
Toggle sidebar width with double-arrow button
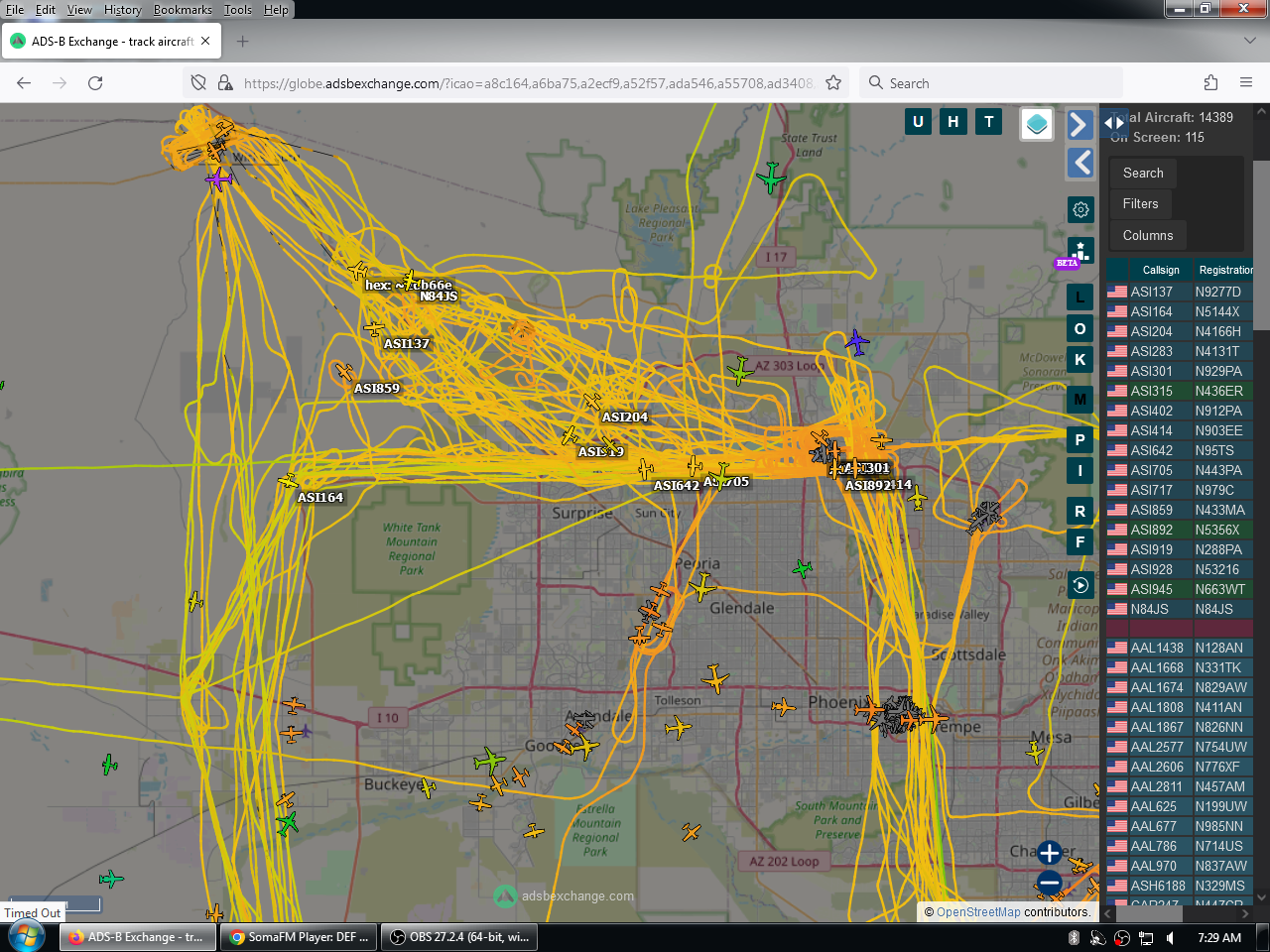[x=1114, y=123]
